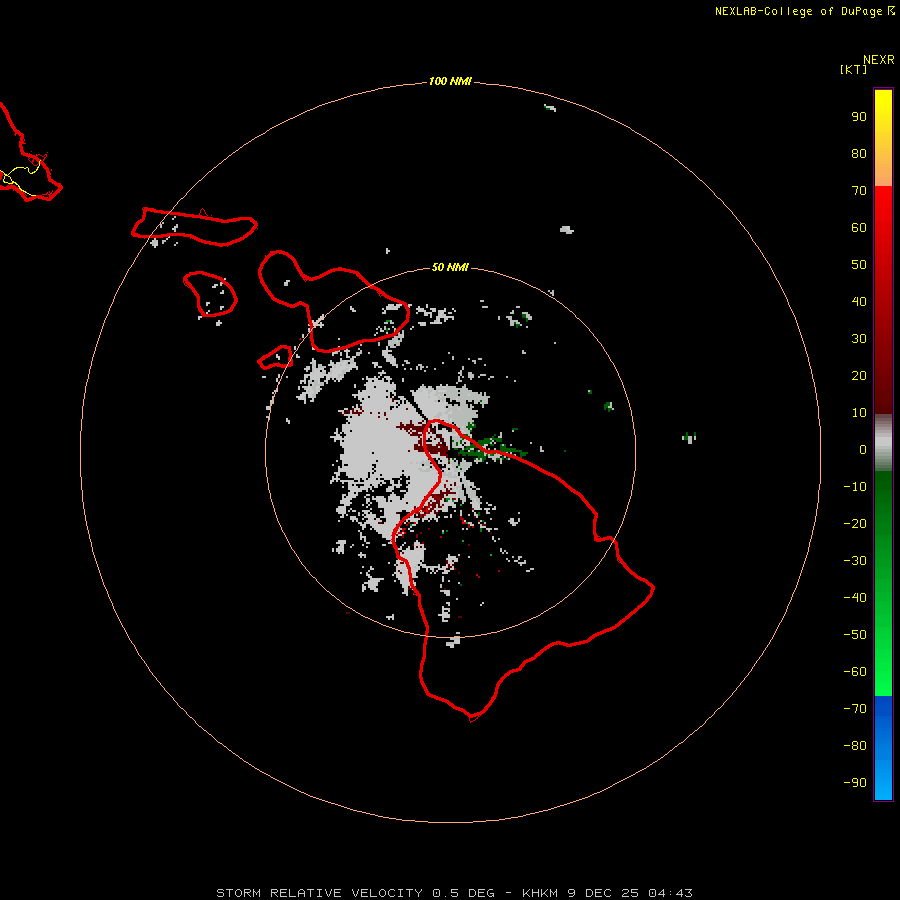Click the NEXR label above the scale

pyautogui.click(x=879, y=60)
